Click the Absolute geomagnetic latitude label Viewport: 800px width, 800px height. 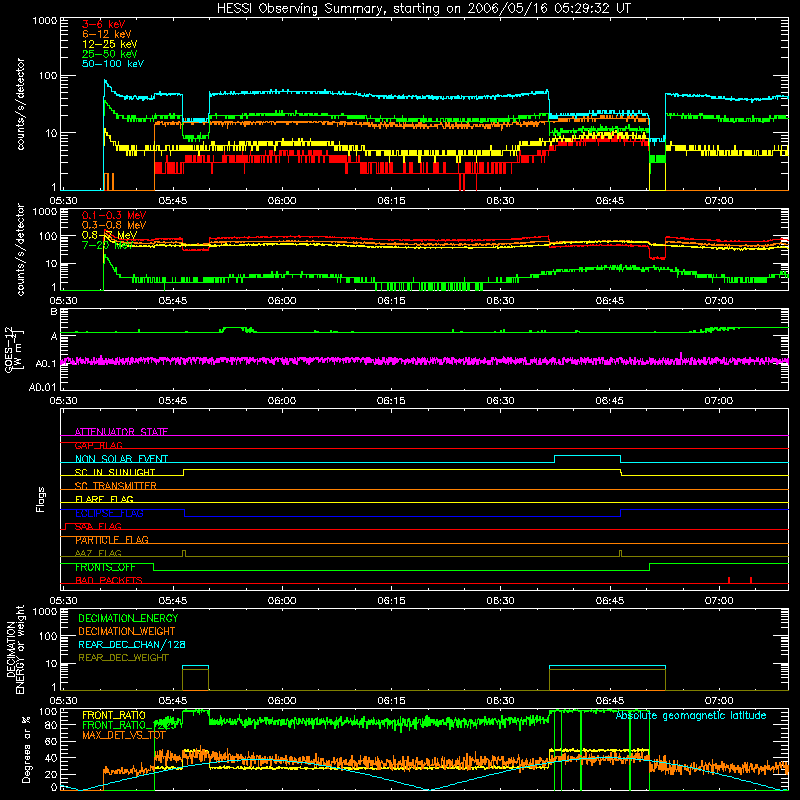(691, 715)
